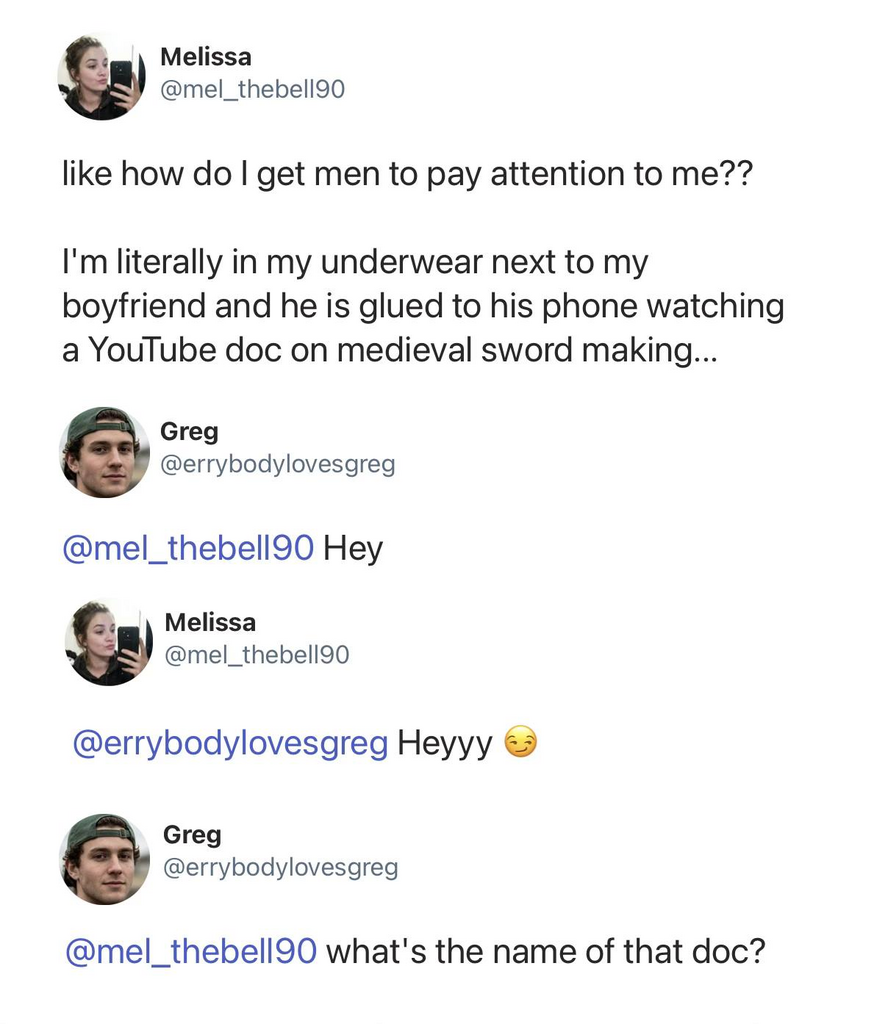Click @mel_thebell90 mention before 'what's the name'
This screenshot has width=888, height=1024.
[191, 950]
